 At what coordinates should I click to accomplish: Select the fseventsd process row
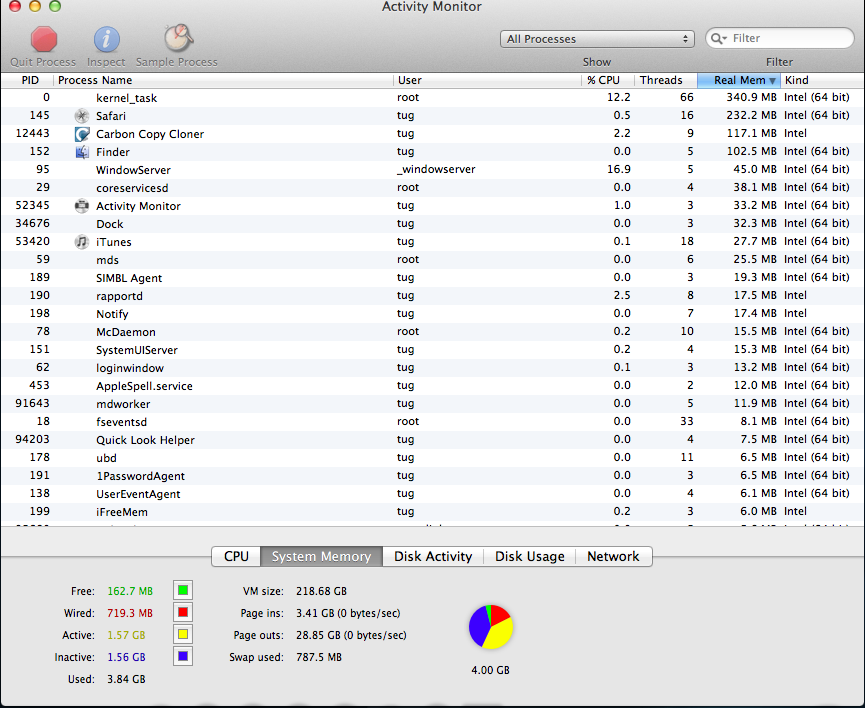(x=432, y=422)
